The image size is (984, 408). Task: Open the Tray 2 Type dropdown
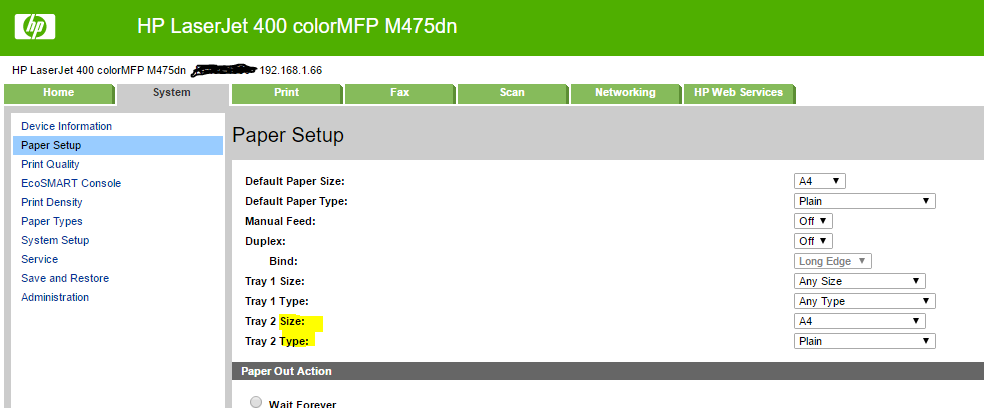pyautogui.click(x=864, y=341)
